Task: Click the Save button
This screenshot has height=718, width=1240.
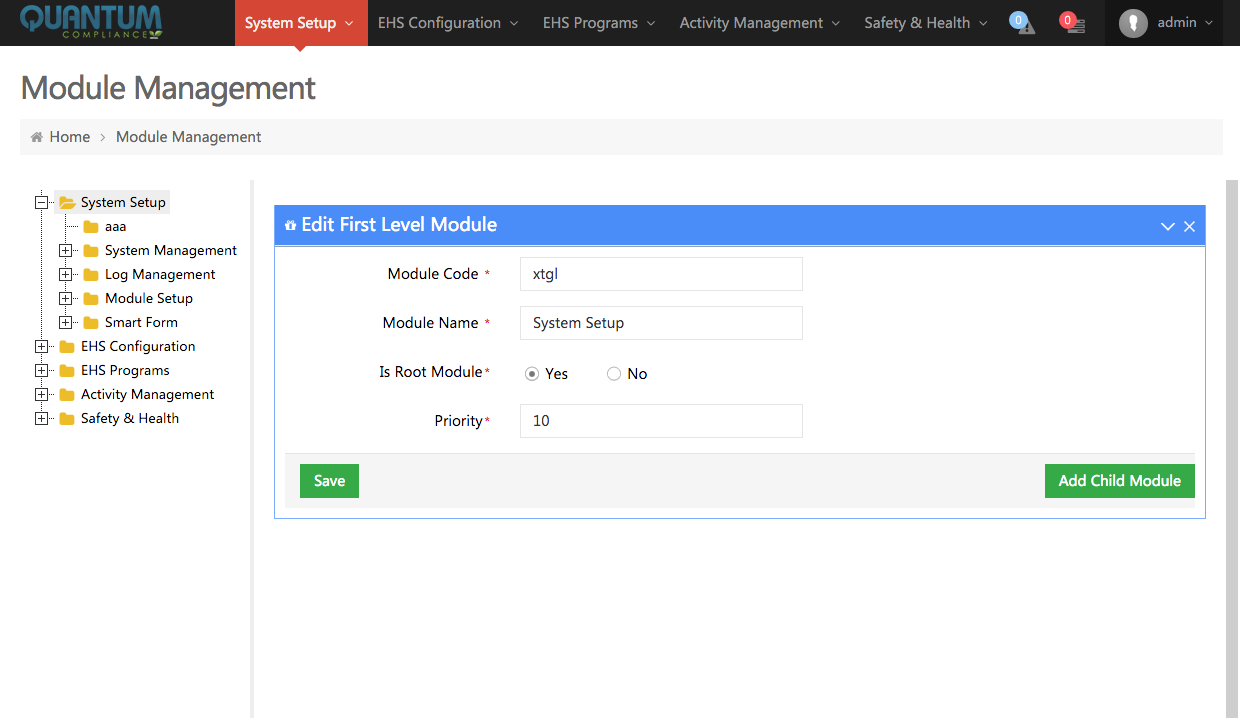Action: (x=329, y=480)
